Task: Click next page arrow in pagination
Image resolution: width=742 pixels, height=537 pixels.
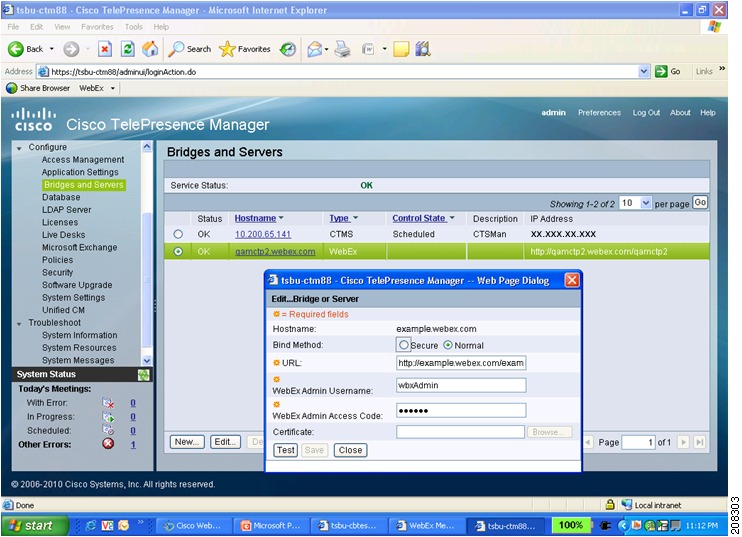Action: [x=683, y=442]
